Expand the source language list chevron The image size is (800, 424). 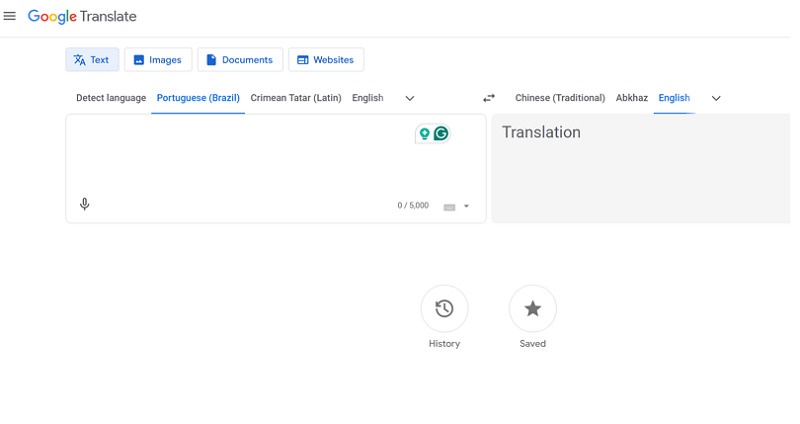click(410, 98)
